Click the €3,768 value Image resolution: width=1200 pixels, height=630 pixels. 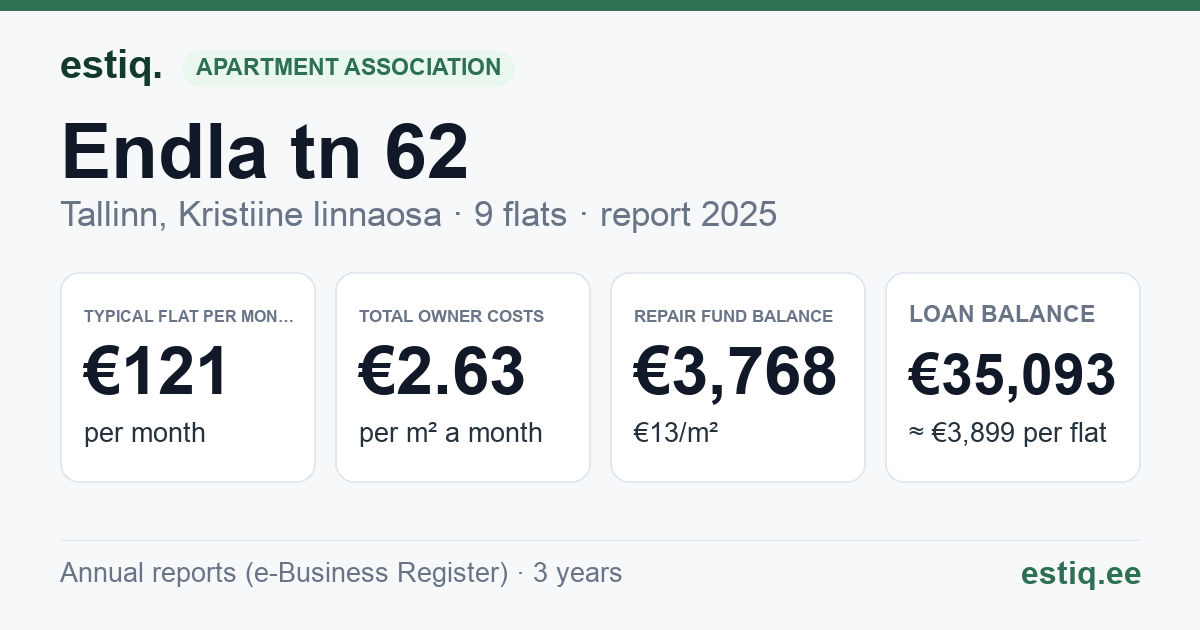pyautogui.click(x=735, y=372)
